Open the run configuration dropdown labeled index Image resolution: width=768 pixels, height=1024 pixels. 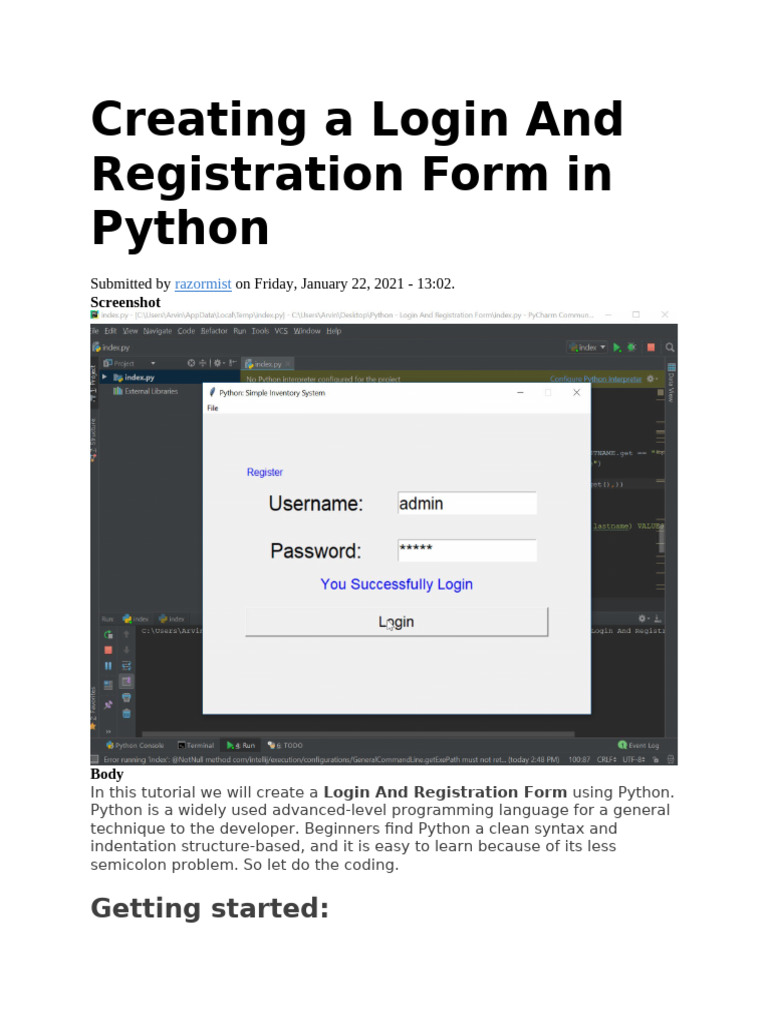(587, 347)
